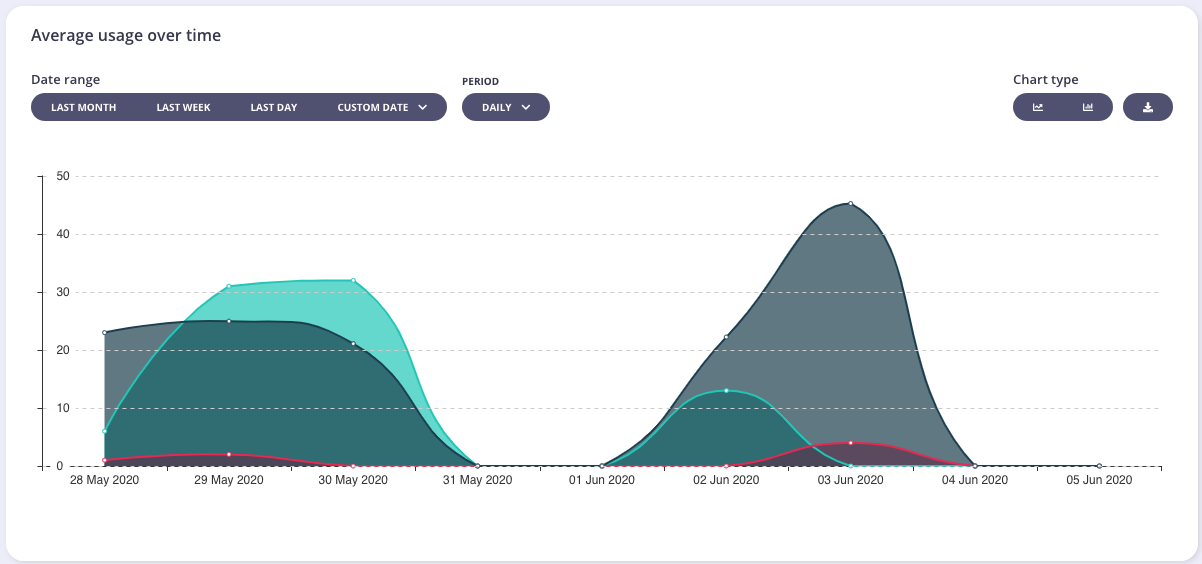Select the Last Week date range
1202x564 pixels.
coord(183,107)
